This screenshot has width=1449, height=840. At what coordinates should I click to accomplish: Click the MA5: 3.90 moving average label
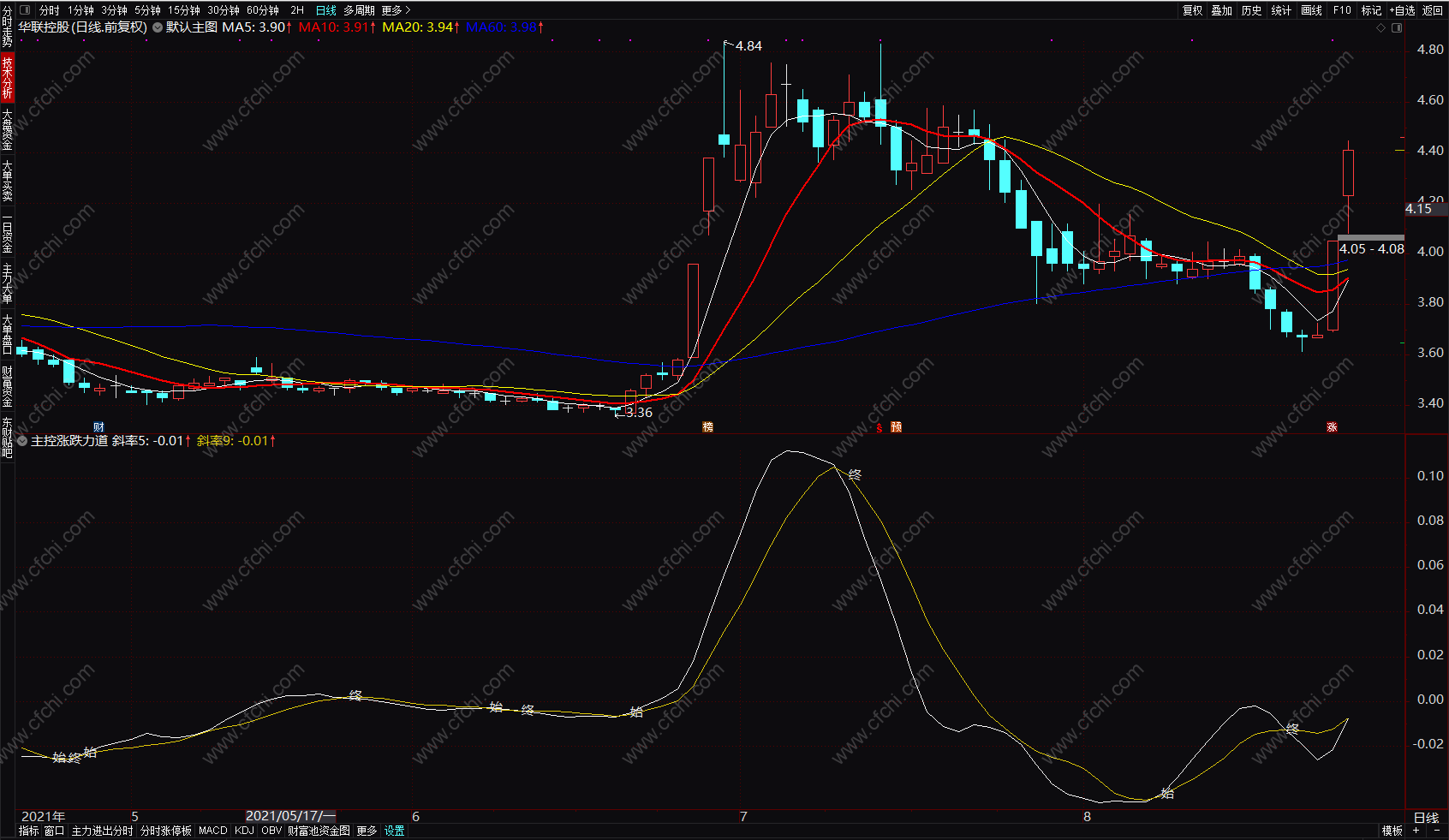pyautogui.click(x=257, y=27)
